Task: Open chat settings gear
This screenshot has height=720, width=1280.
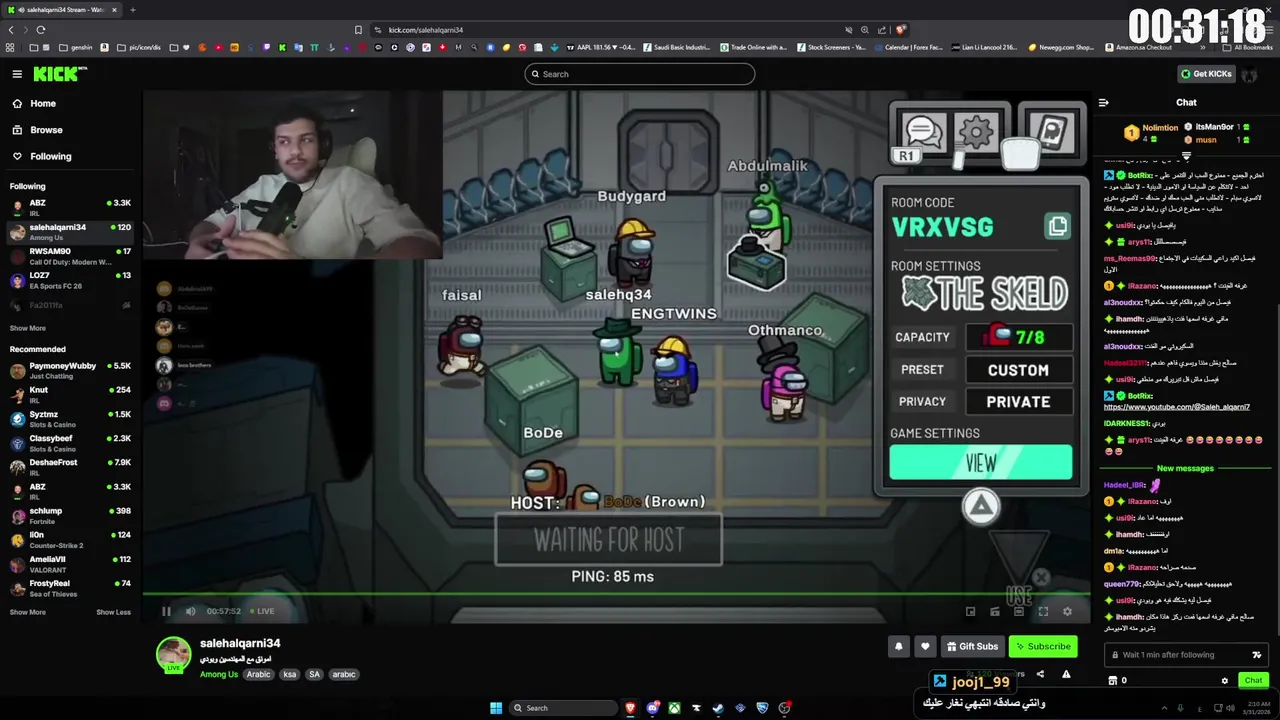Action: [x=1225, y=681]
